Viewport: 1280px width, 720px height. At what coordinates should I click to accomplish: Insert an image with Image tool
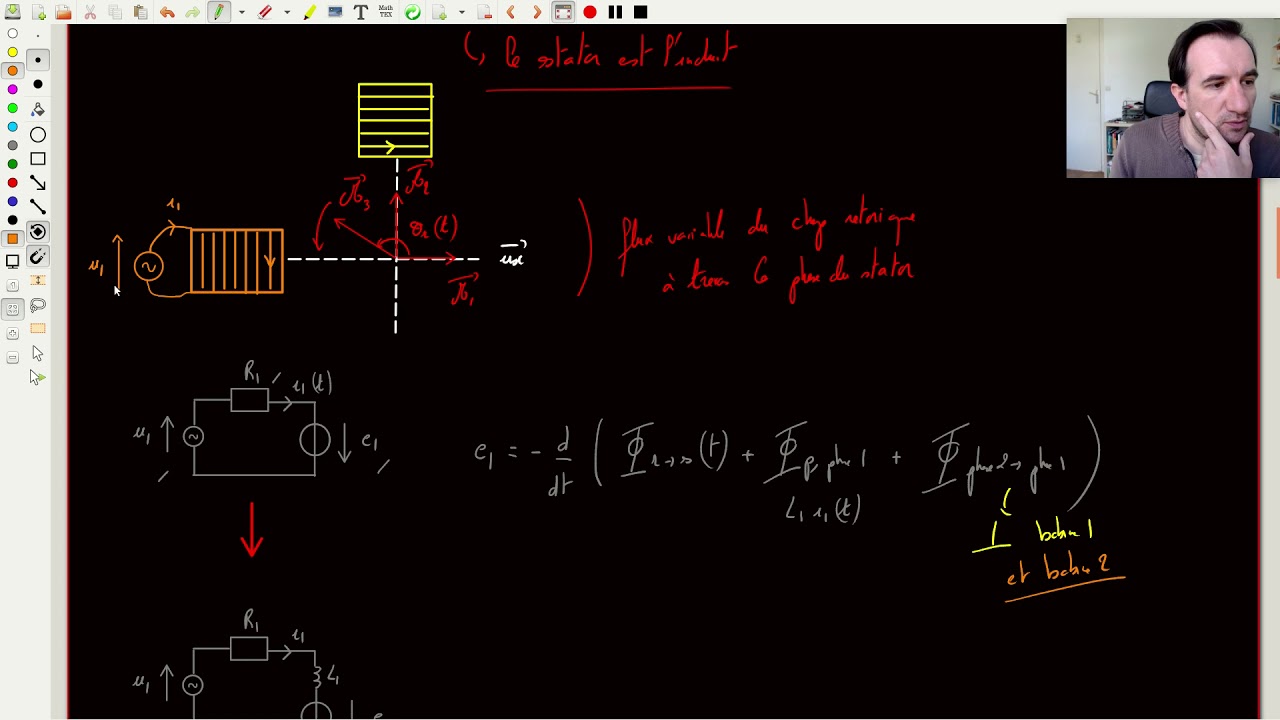coord(335,12)
